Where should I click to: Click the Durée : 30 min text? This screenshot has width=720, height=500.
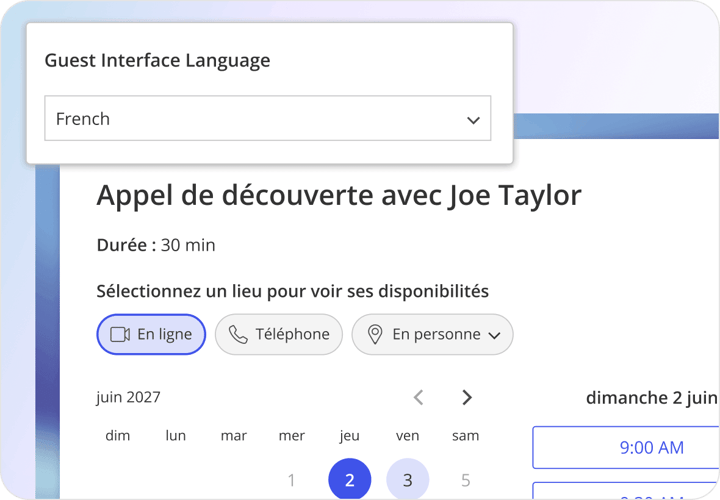pyautogui.click(x=156, y=245)
